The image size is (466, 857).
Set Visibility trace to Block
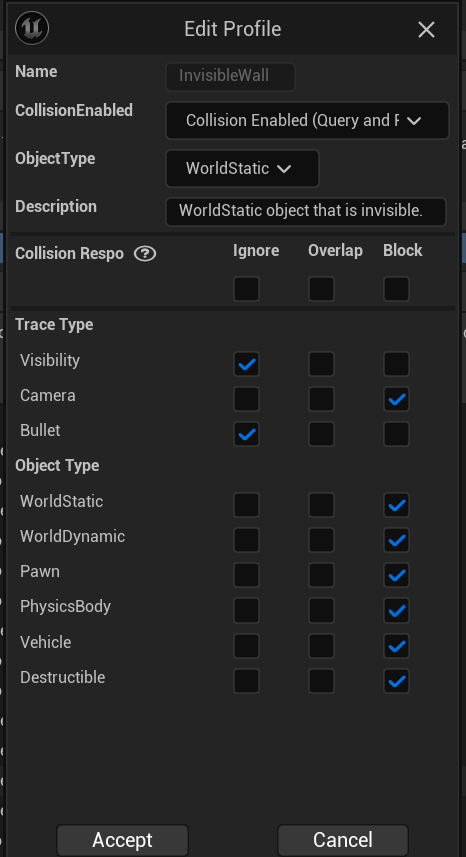coord(396,364)
